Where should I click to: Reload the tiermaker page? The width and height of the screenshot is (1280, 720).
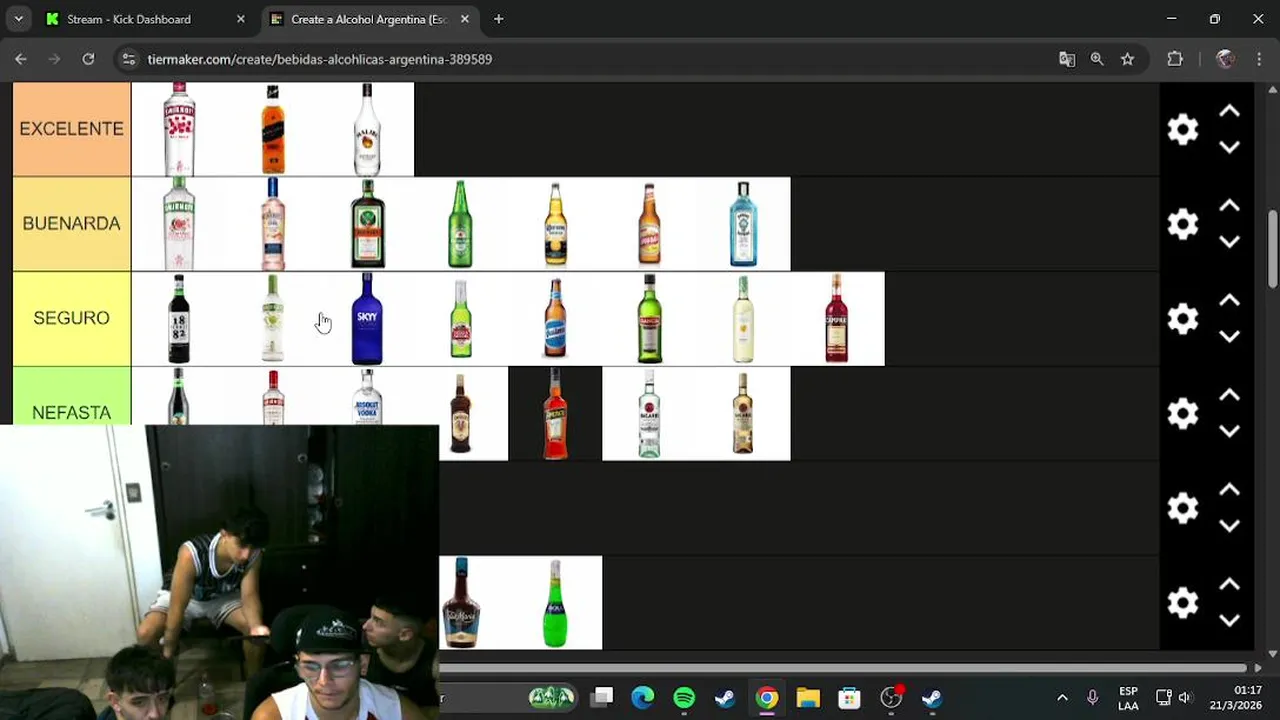(x=88, y=59)
